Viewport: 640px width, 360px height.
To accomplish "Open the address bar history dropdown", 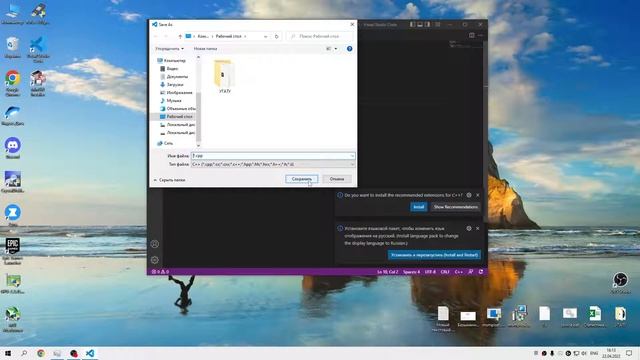I will (x=266, y=36).
